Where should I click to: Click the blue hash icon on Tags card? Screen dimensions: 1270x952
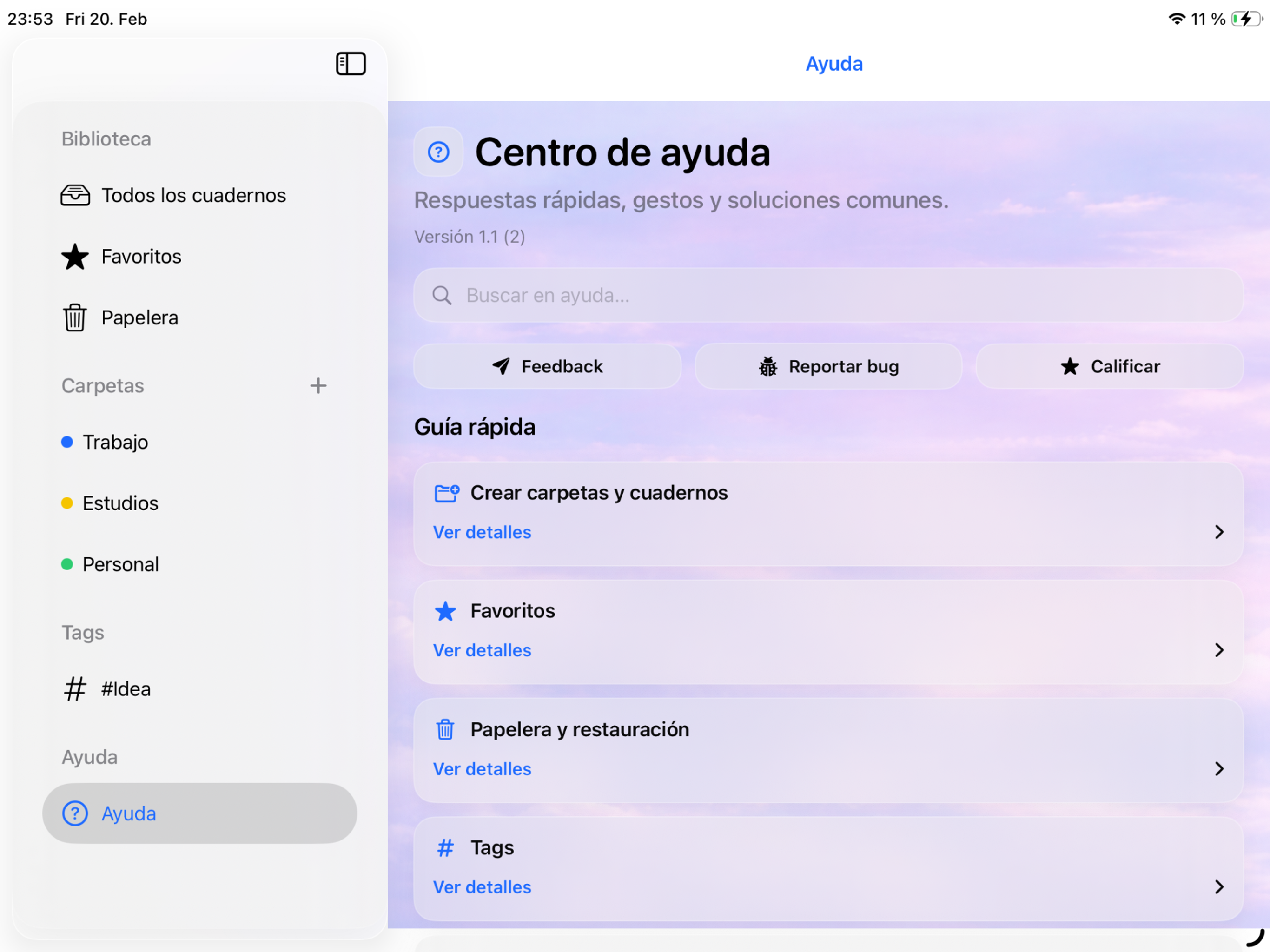click(x=445, y=848)
